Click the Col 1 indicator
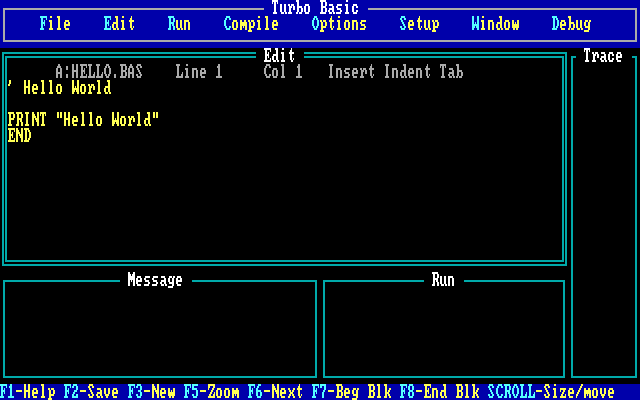The width and height of the screenshot is (640, 400). 283,72
